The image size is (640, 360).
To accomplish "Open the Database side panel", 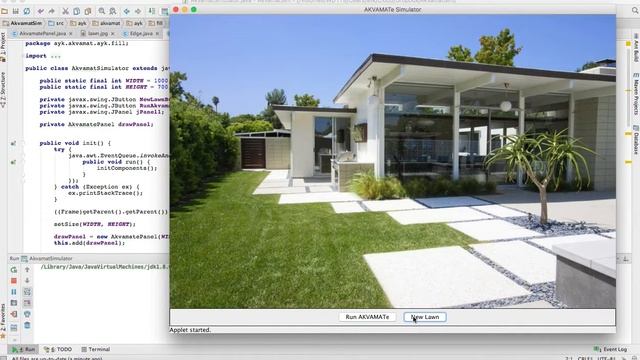I will coord(636,140).
